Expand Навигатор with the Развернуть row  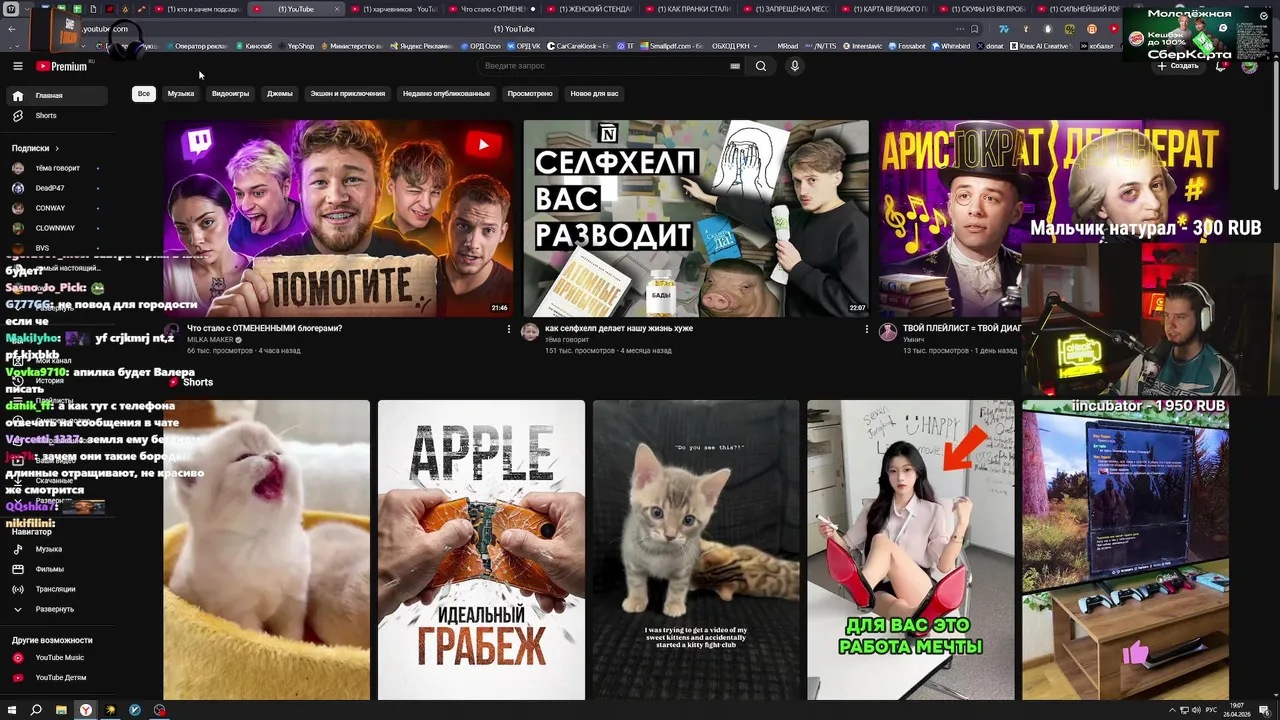tap(55, 609)
